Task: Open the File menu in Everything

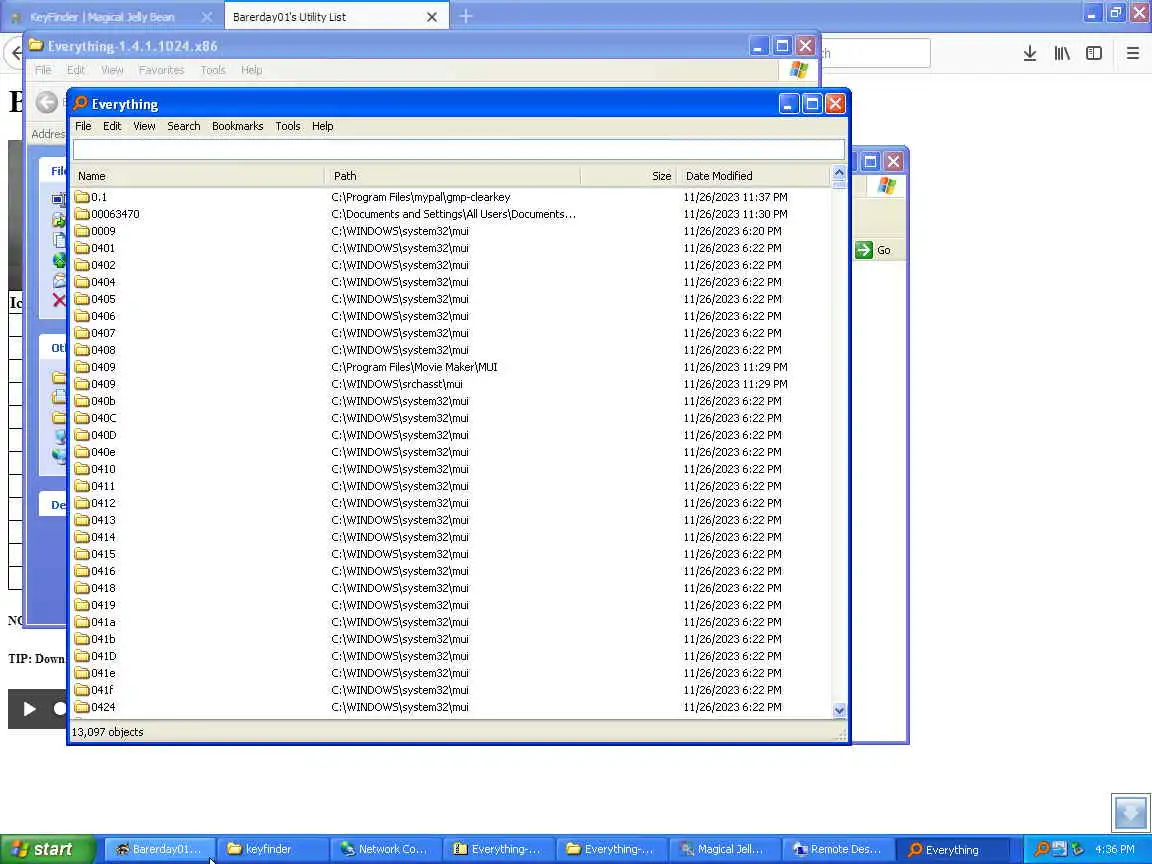Action: coord(83,126)
